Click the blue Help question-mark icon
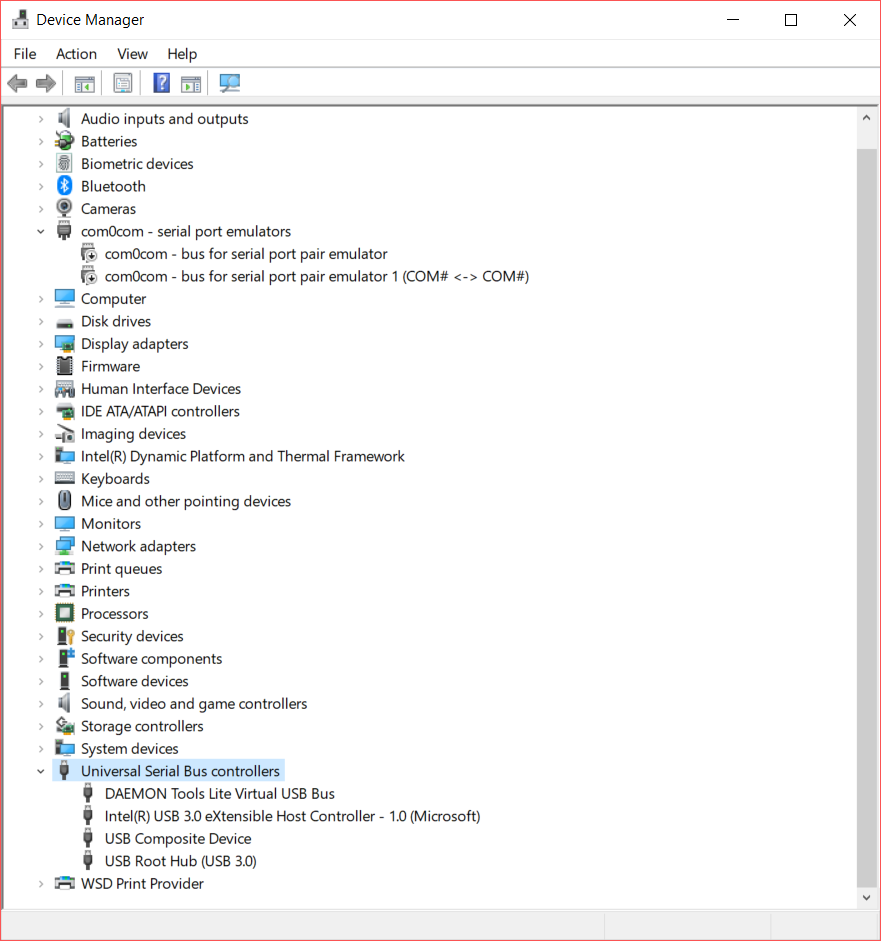Image resolution: width=881 pixels, height=941 pixels. pos(161,83)
